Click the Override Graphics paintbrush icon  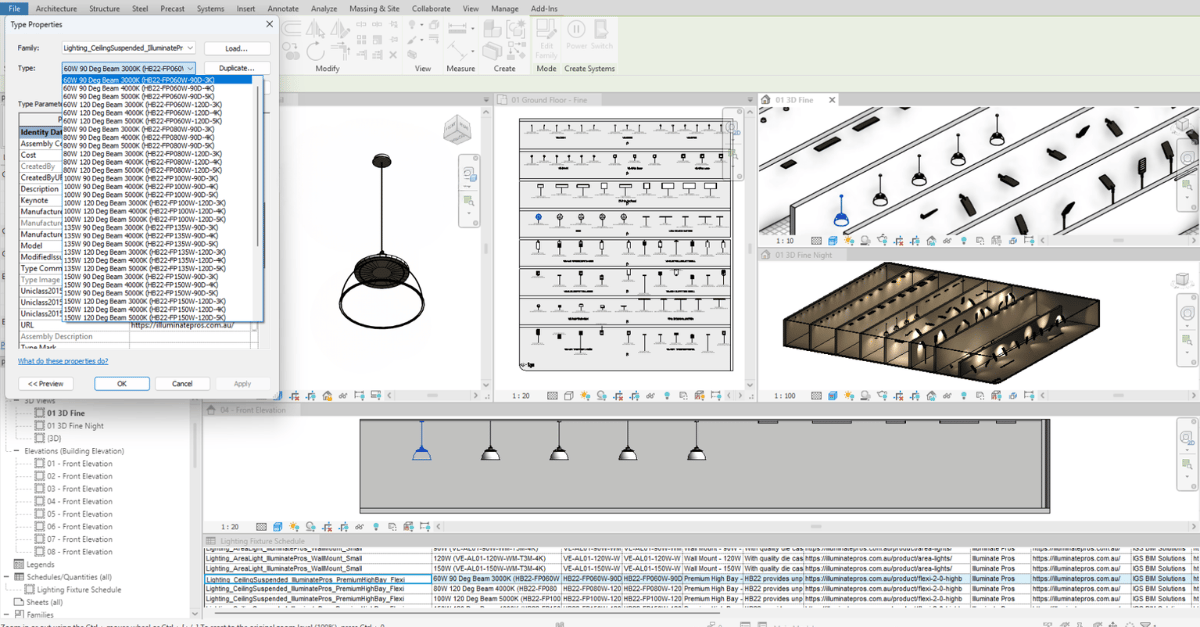pyautogui.click(x=412, y=40)
